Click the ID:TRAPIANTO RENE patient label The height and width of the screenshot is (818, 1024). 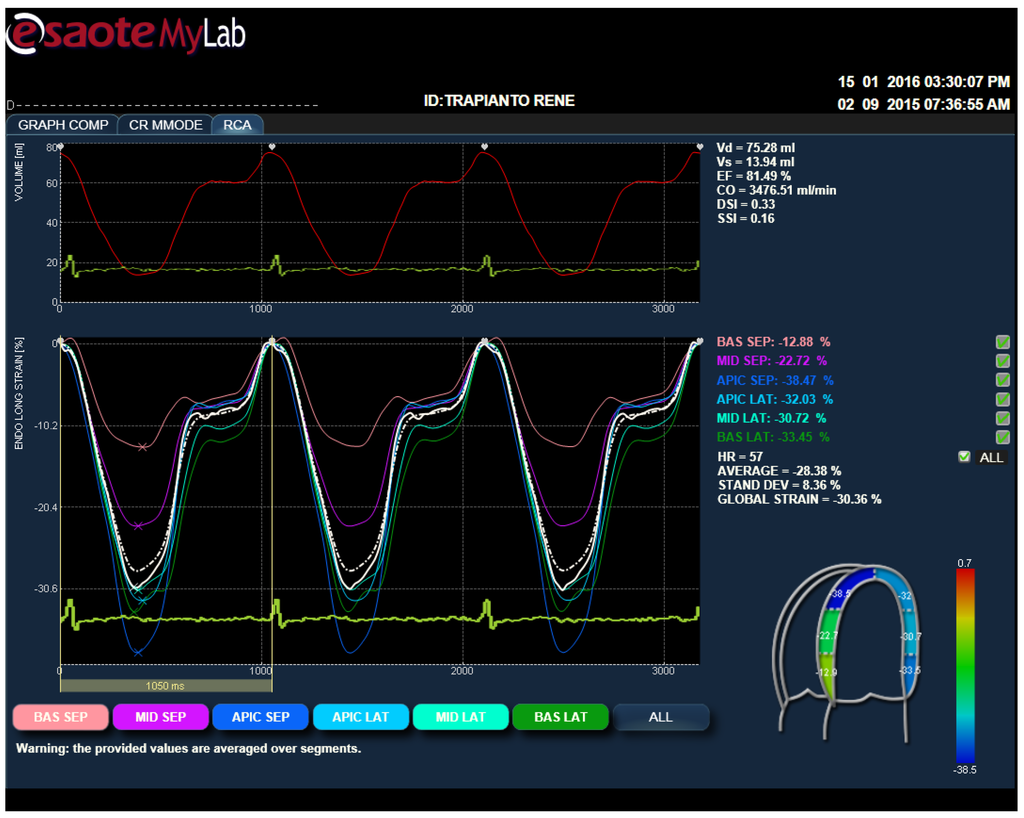[499, 101]
